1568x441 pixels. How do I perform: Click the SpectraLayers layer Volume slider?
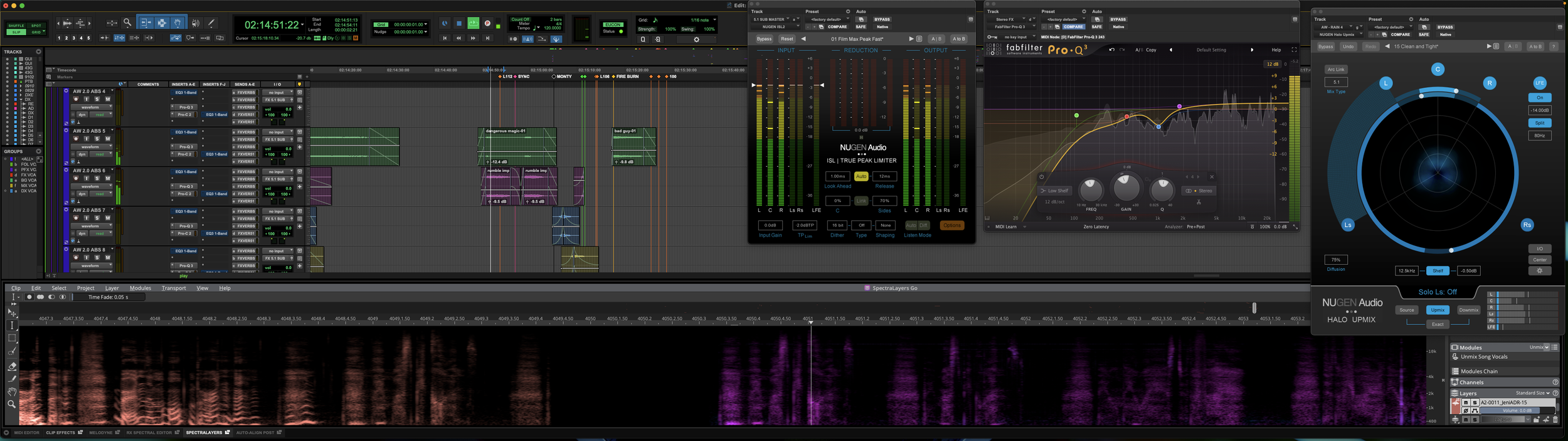pyautogui.click(x=1517, y=410)
